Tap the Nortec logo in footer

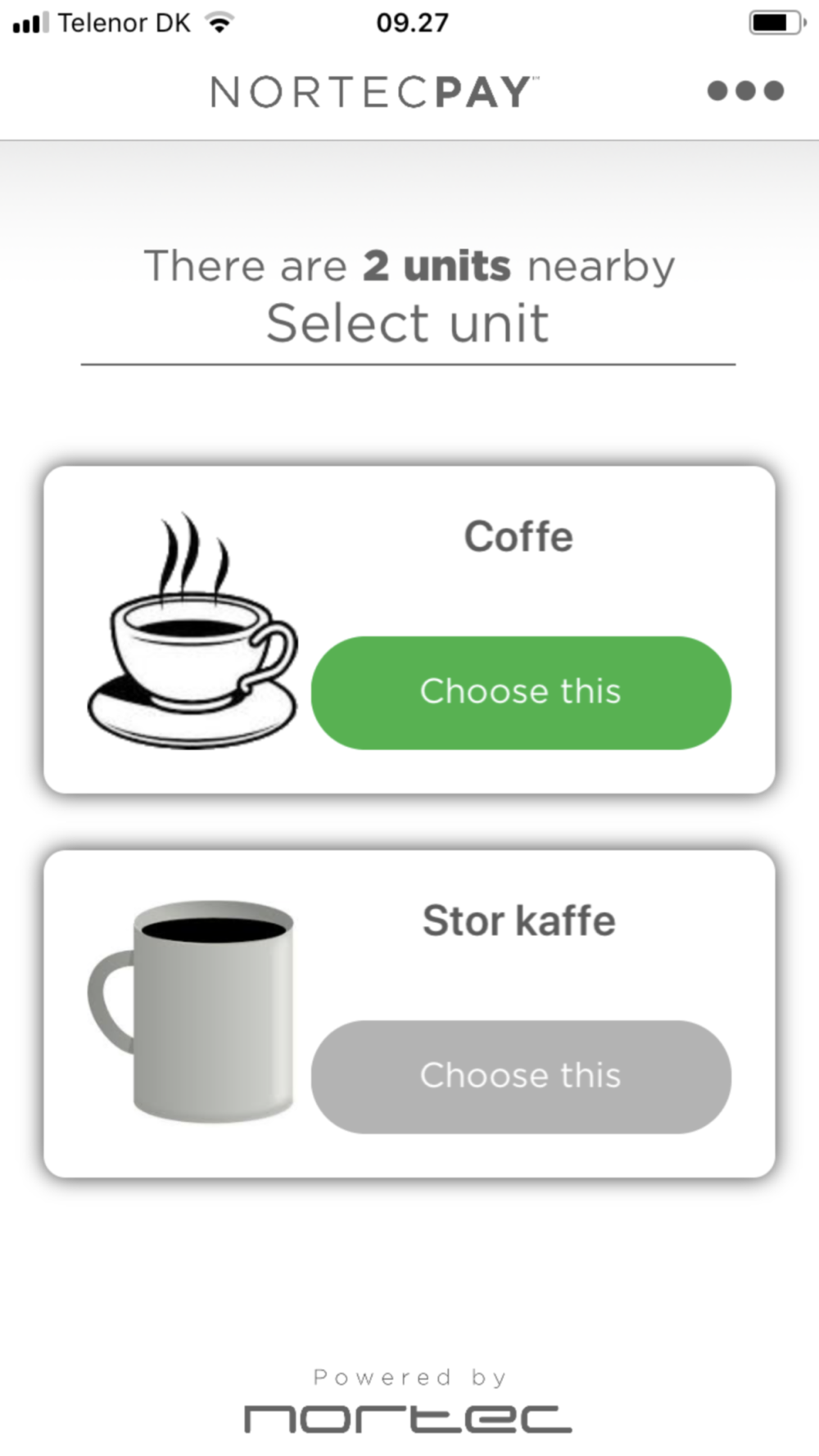[x=408, y=1419]
